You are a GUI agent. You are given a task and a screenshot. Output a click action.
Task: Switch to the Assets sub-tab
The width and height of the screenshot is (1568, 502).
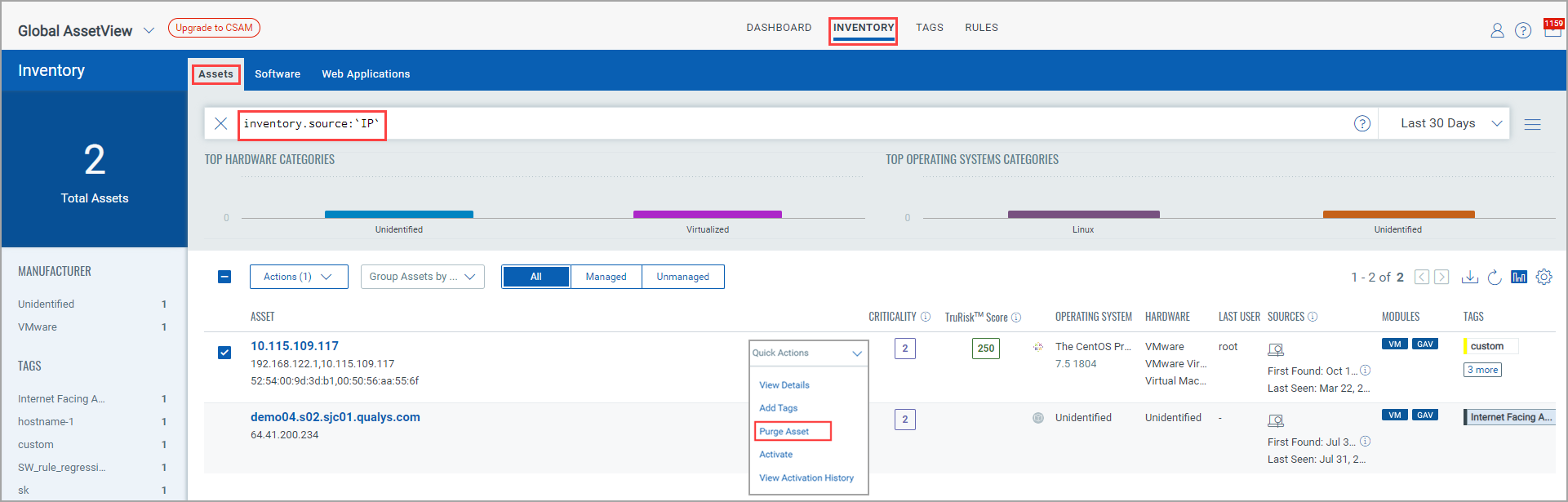(x=215, y=74)
